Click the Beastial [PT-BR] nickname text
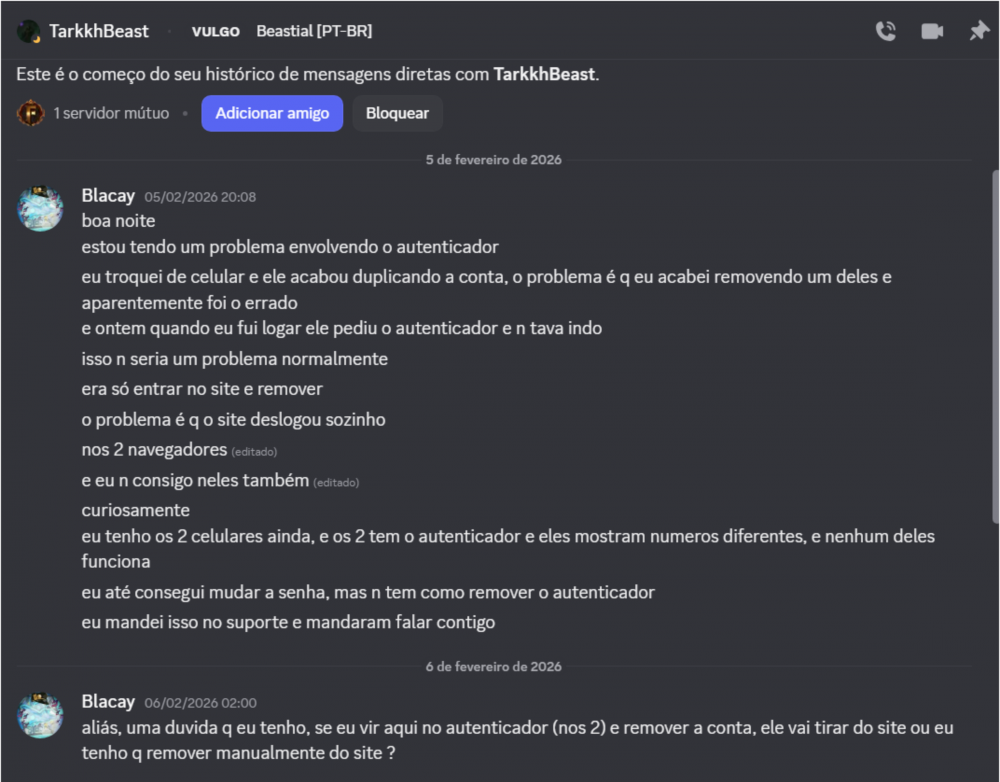The width and height of the screenshot is (1000, 782). [x=314, y=31]
